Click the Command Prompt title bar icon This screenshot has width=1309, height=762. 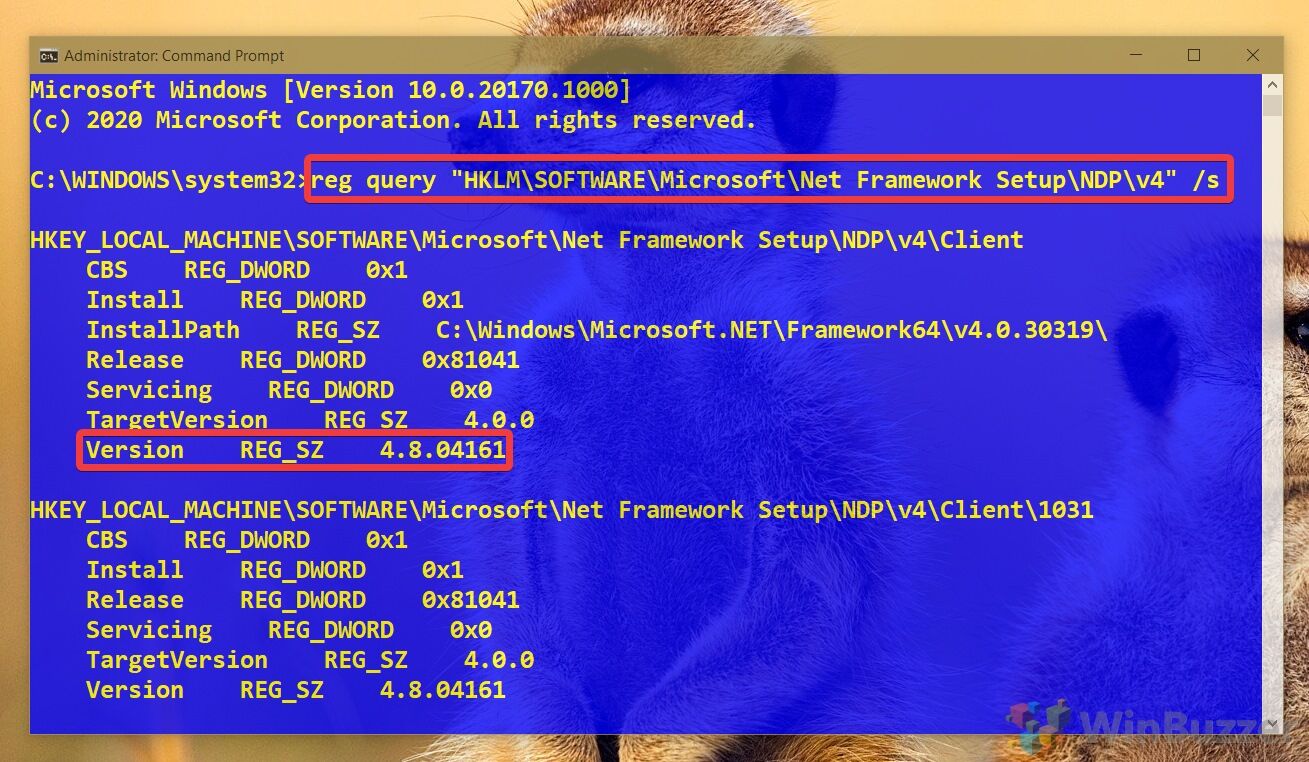coord(48,56)
